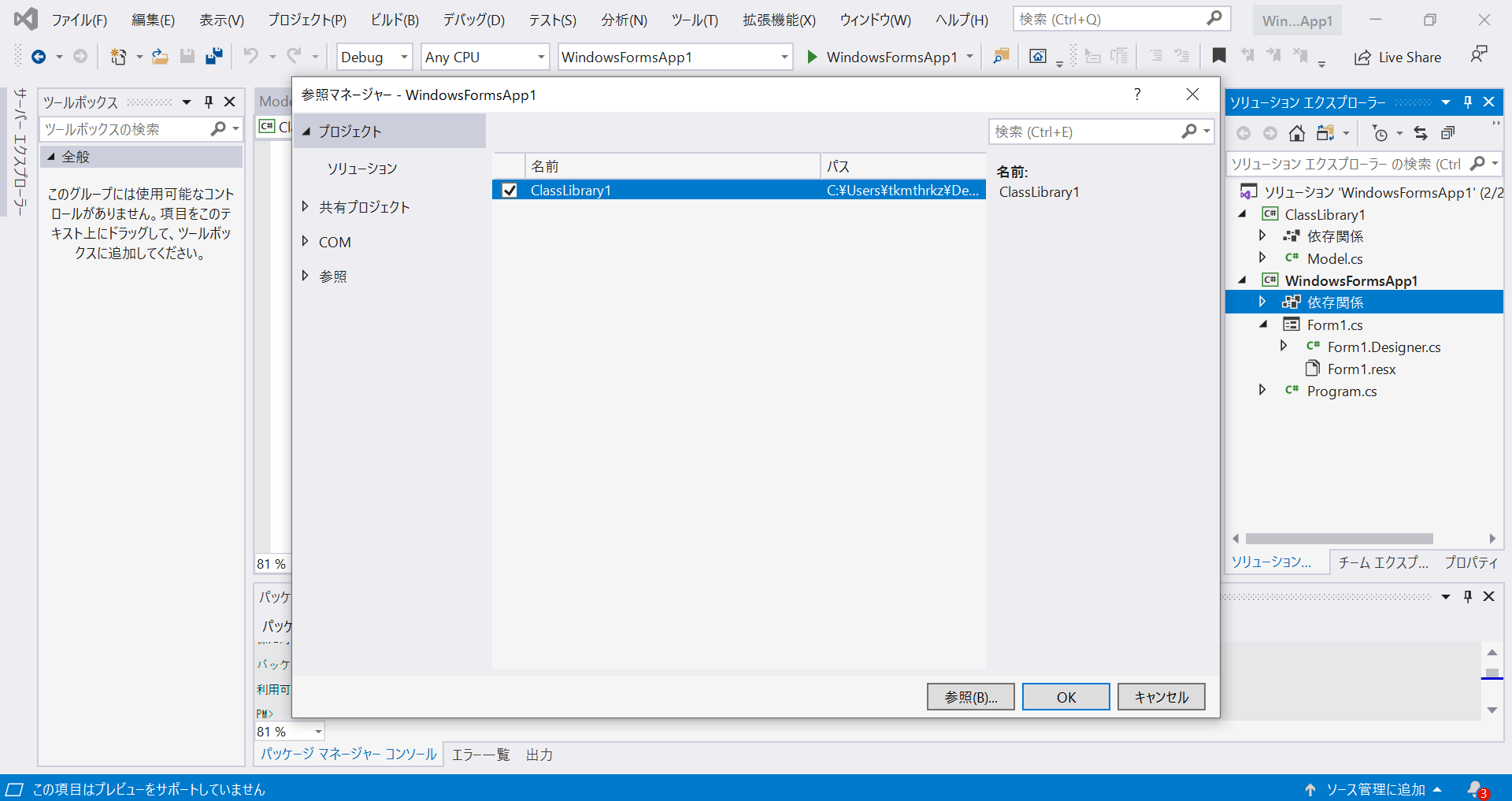Screen dimensions: 1512x801
Task: Click Collapse All in Solution Explorer toolbar
Action: tap(1449, 132)
